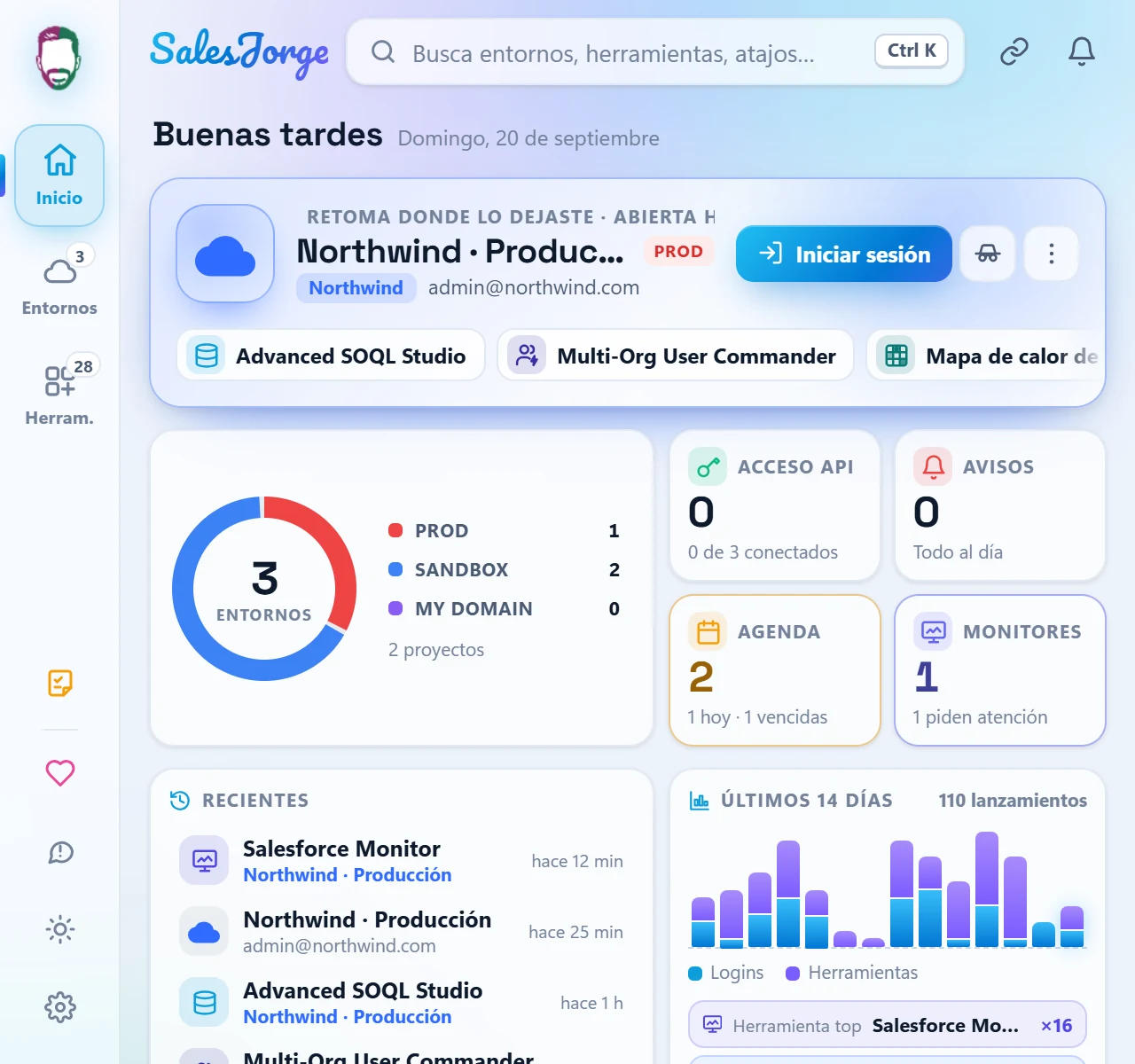This screenshot has width=1135, height=1064.
Task: Click the Herramientas chart legend item
Action: pos(852,973)
